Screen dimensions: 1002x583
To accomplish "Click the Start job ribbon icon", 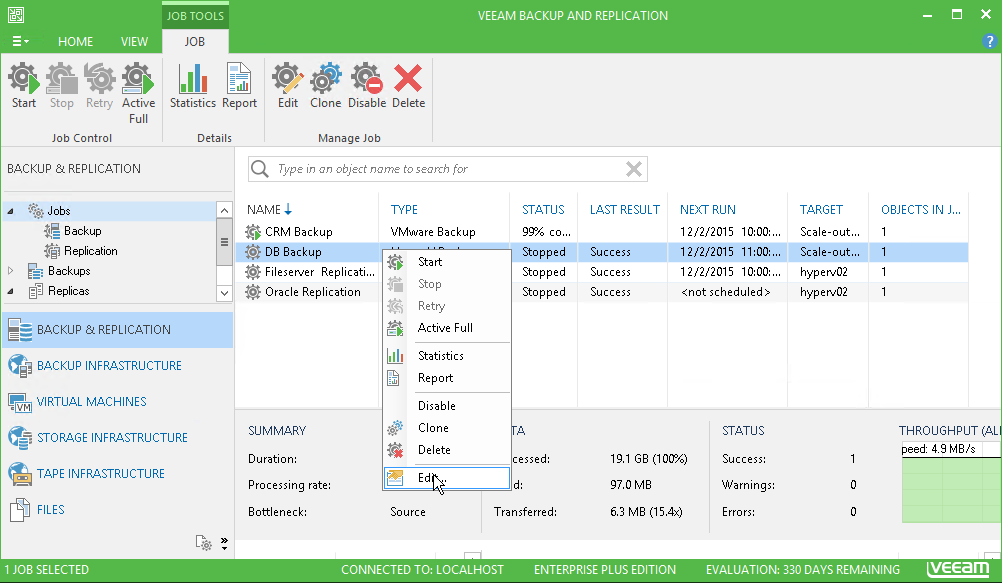I will click(24, 86).
